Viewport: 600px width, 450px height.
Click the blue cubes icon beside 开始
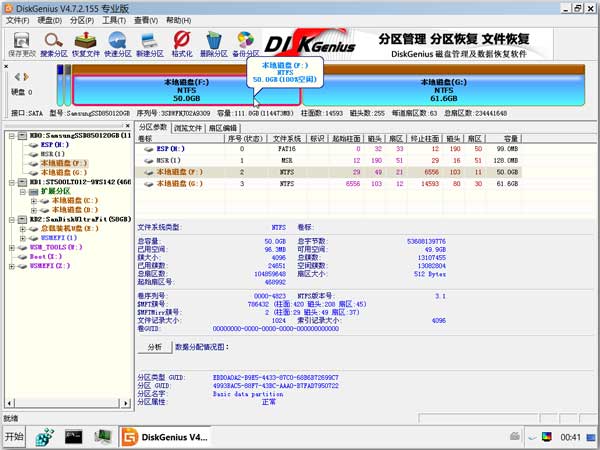pyautogui.click(x=45, y=437)
